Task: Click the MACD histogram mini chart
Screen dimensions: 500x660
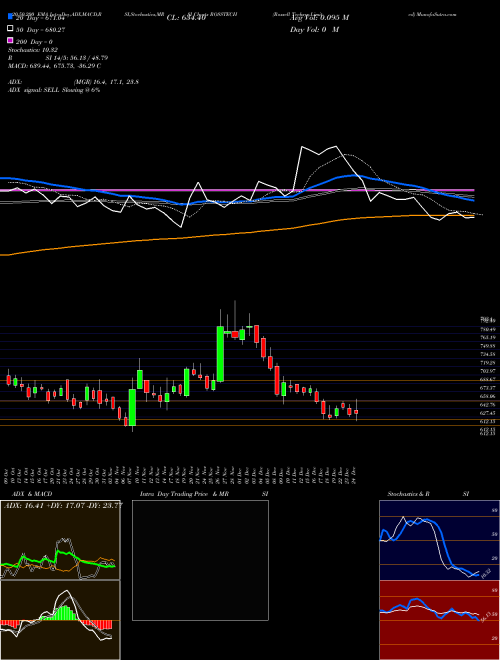Action: click(x=60, y=620)
